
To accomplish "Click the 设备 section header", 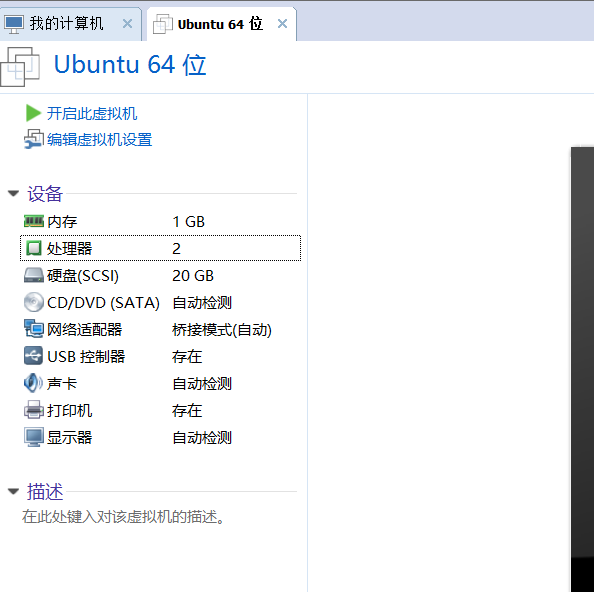I will pos(45,194).
